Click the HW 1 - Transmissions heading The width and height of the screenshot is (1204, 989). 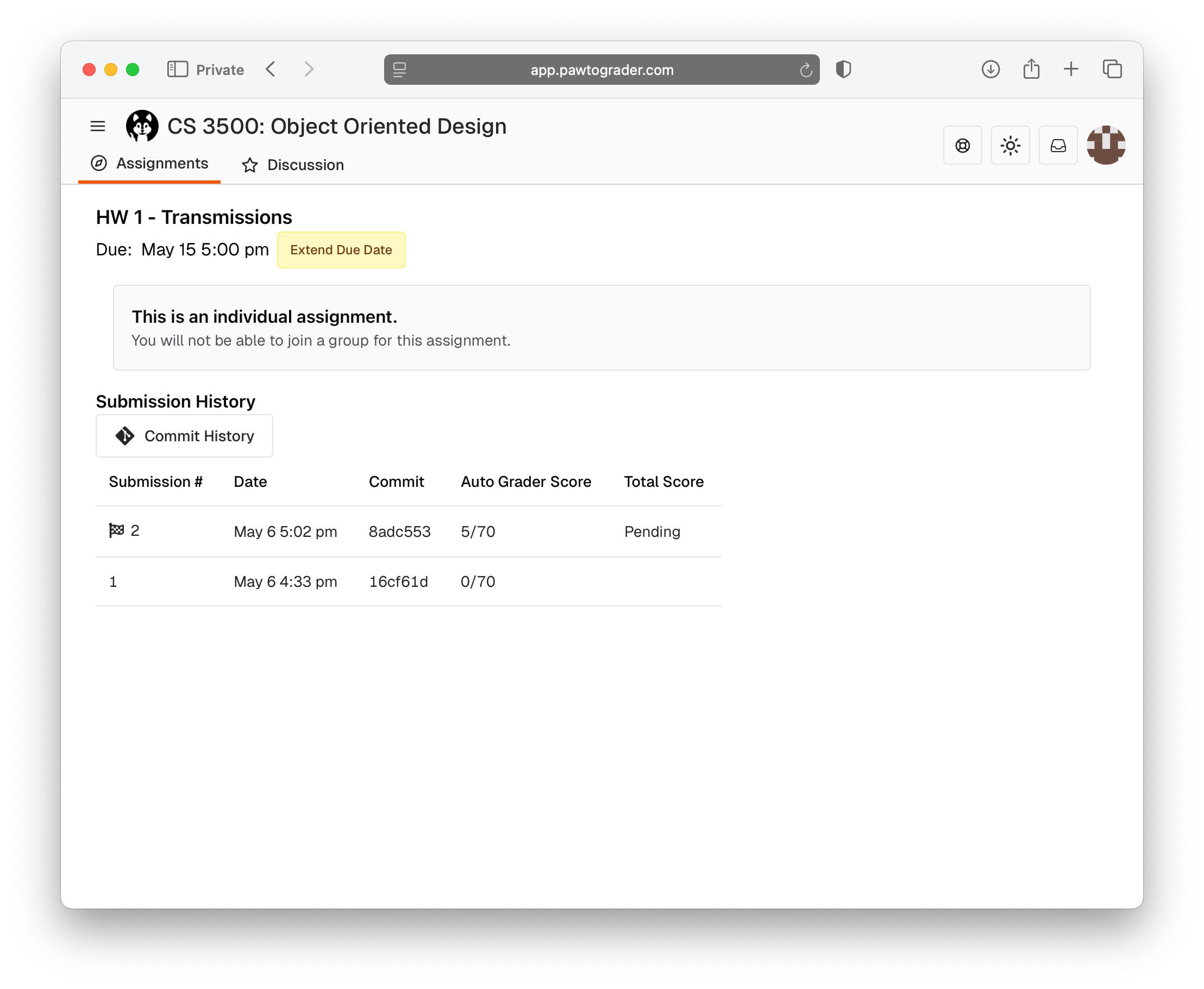pos(193,217)
